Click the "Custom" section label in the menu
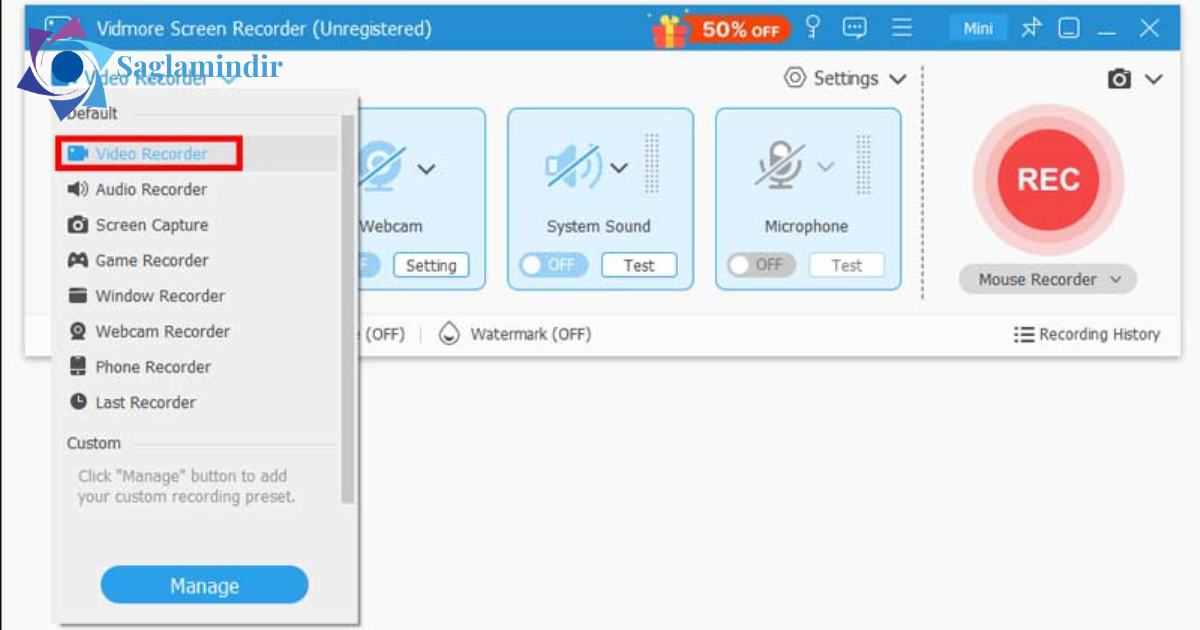 [x=94, y=443]
